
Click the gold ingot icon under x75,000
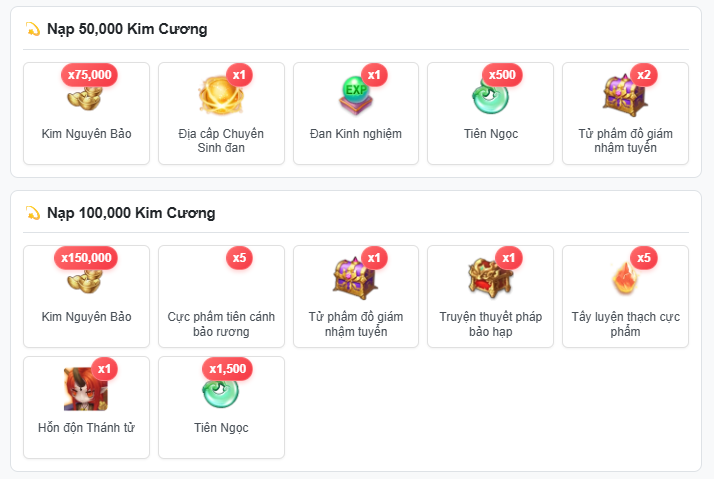[x=86, y=97]
